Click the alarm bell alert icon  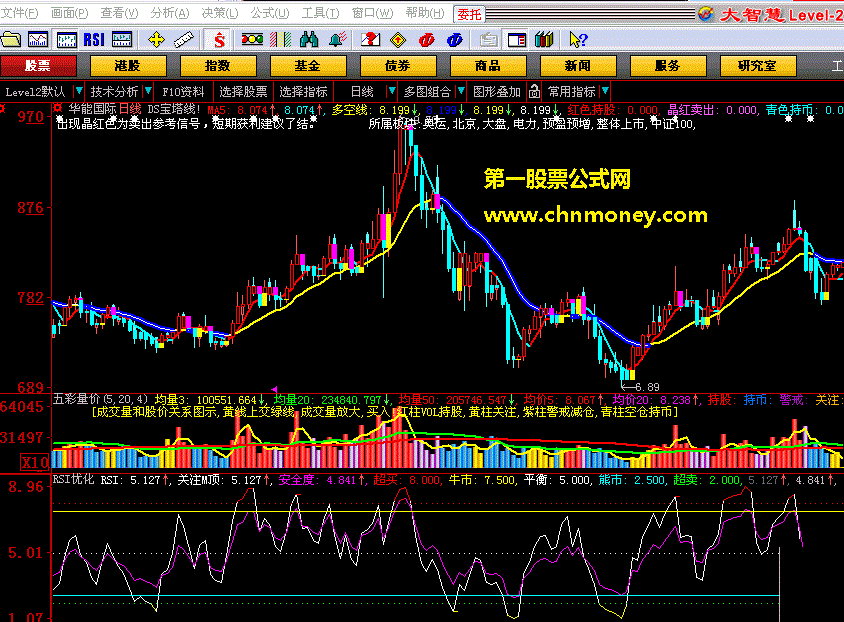[x=337, y=40]
